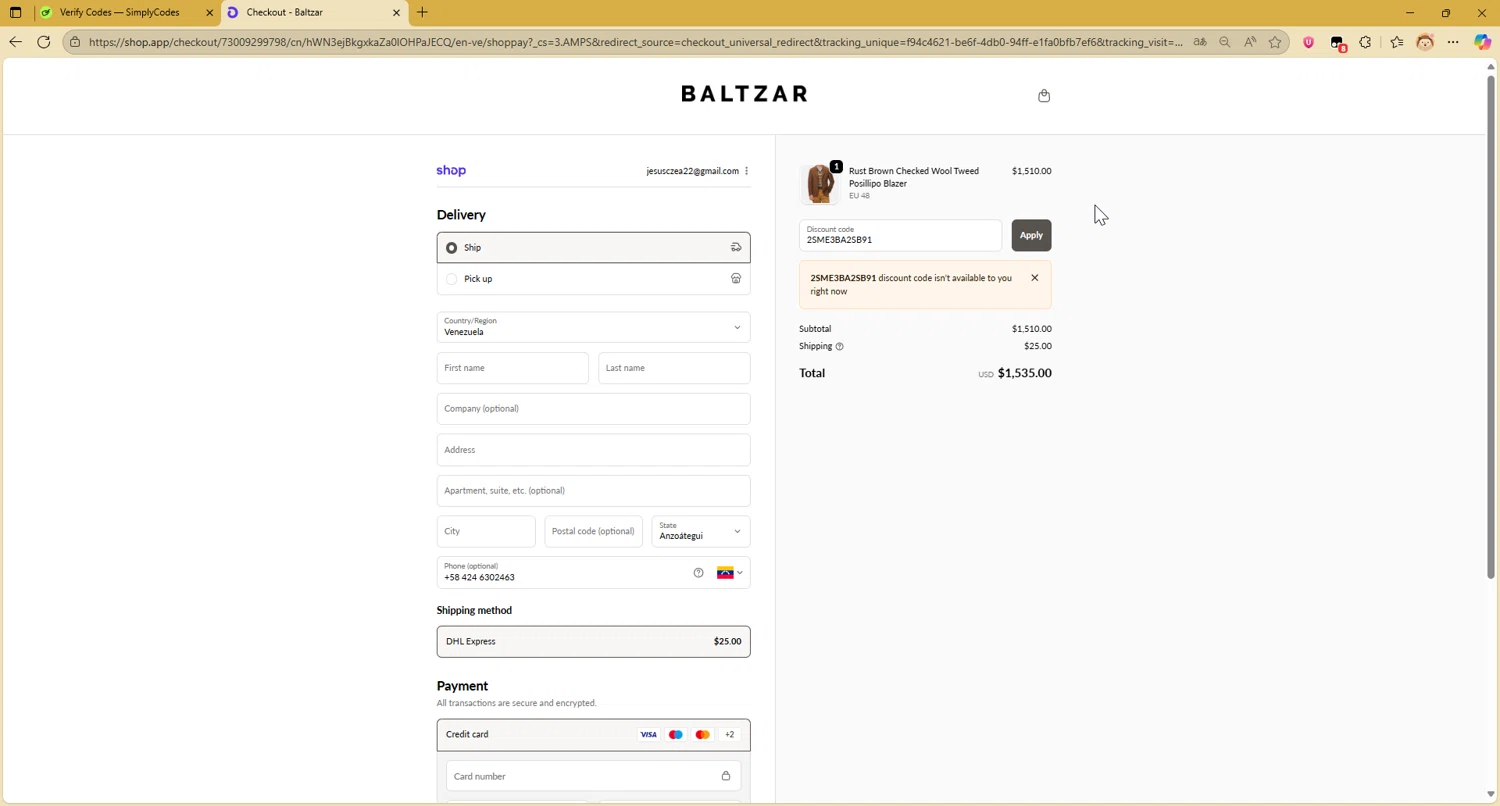This screenshot has height=806, width=1500.
Task: Click the translate page icon
Action: pyautogui.click(x=1199, y=42)
